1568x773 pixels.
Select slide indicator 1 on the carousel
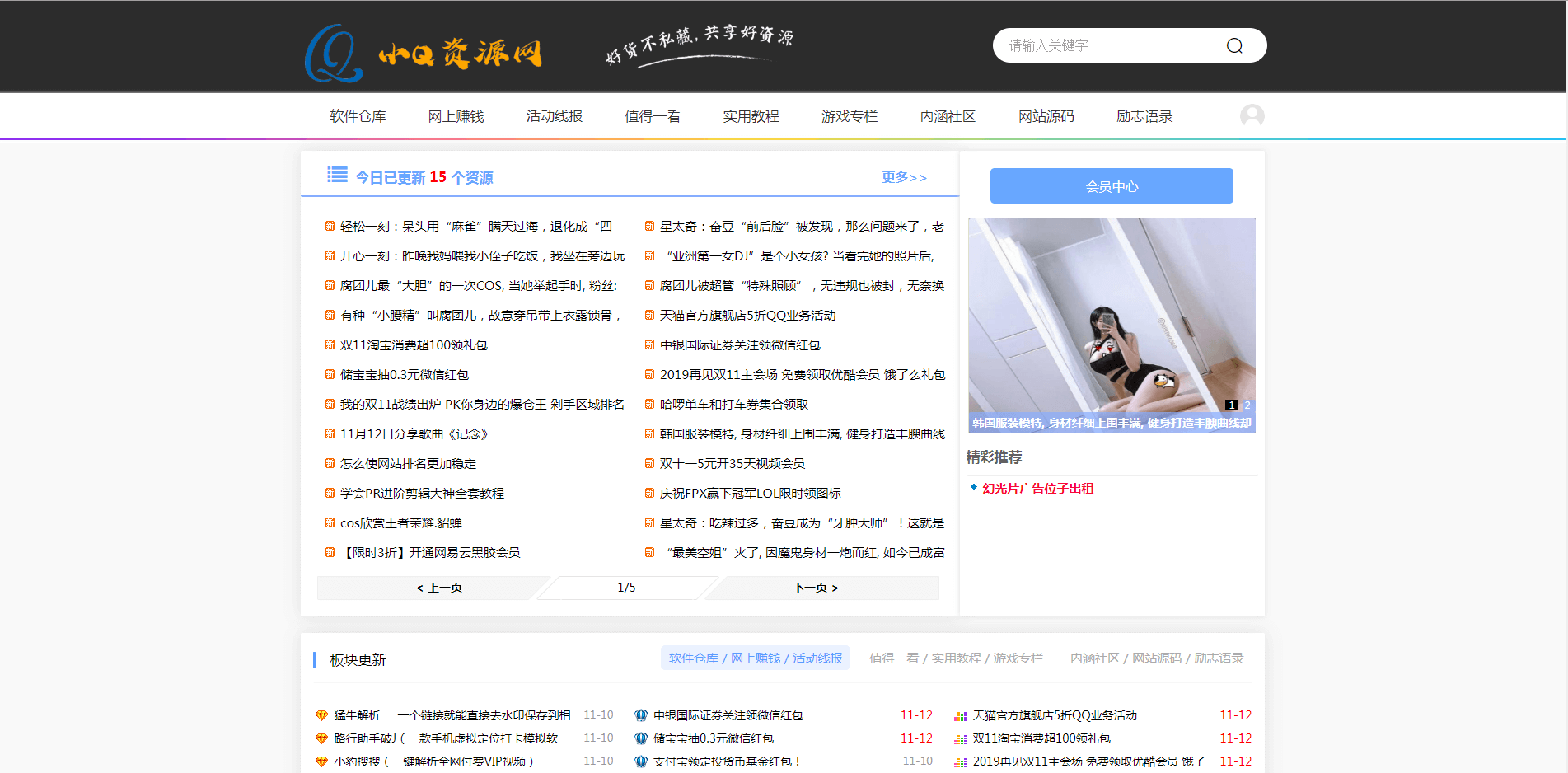[1231, 405]
